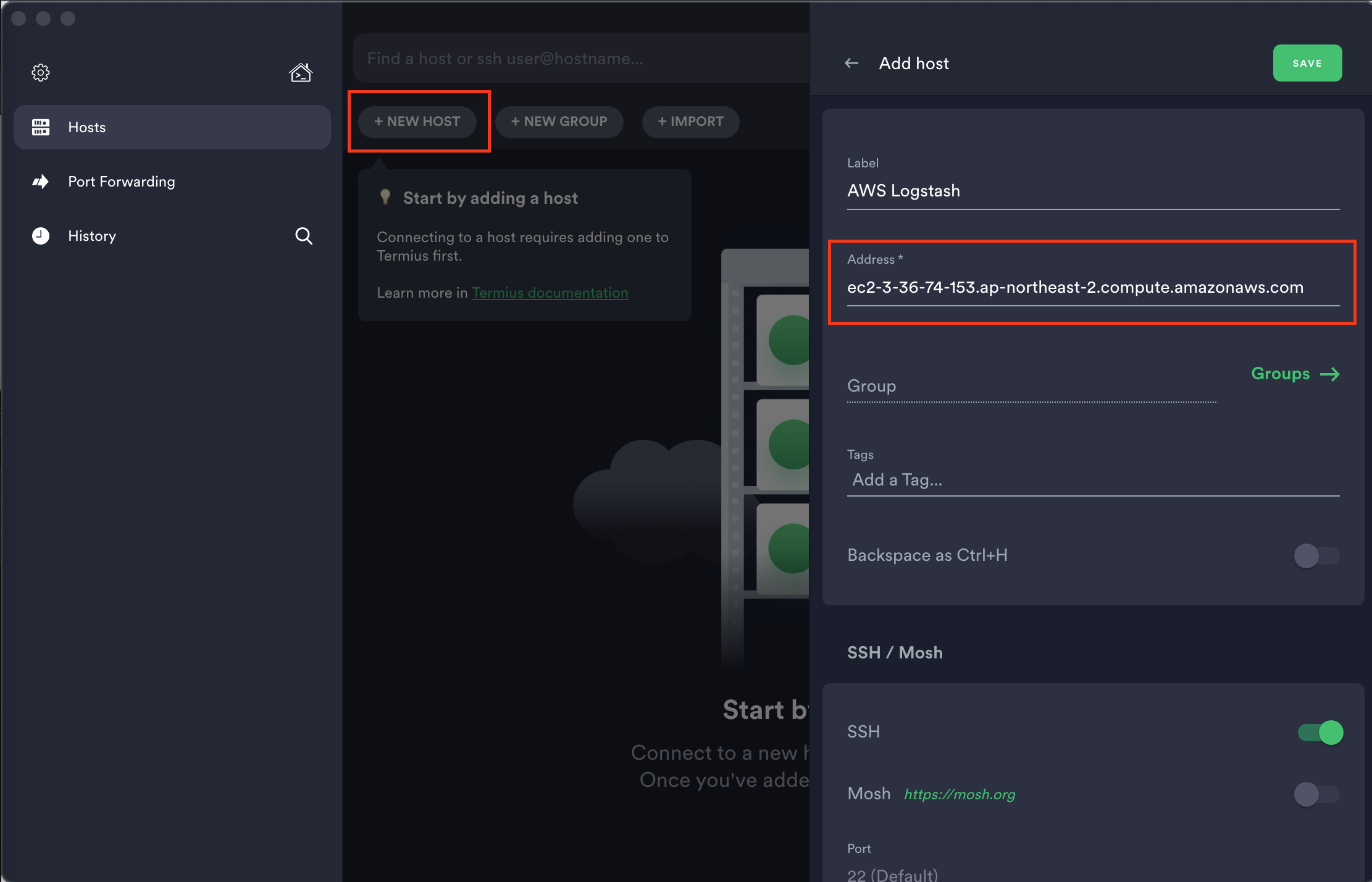The height and width of the screenshot is (882, 1372).
Task: Click the search magnifier beside History
Action: (304, 236)
